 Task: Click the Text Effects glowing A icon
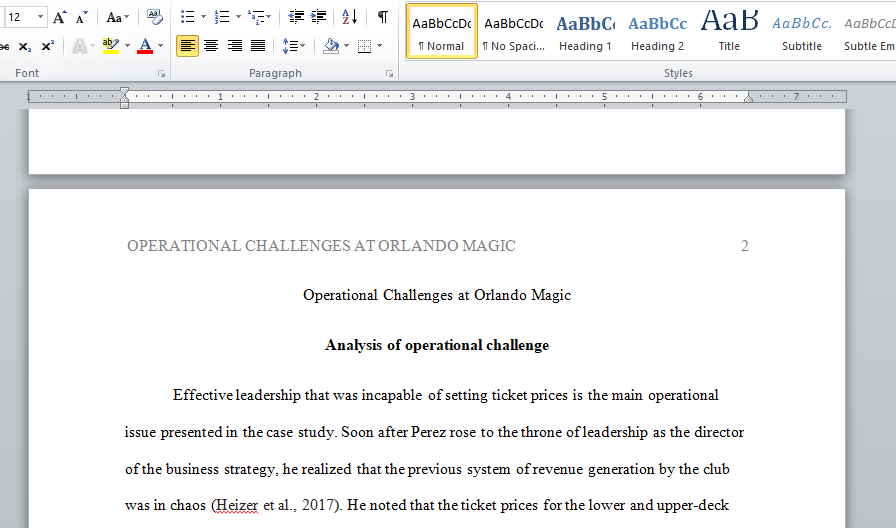tap(80, 46)
